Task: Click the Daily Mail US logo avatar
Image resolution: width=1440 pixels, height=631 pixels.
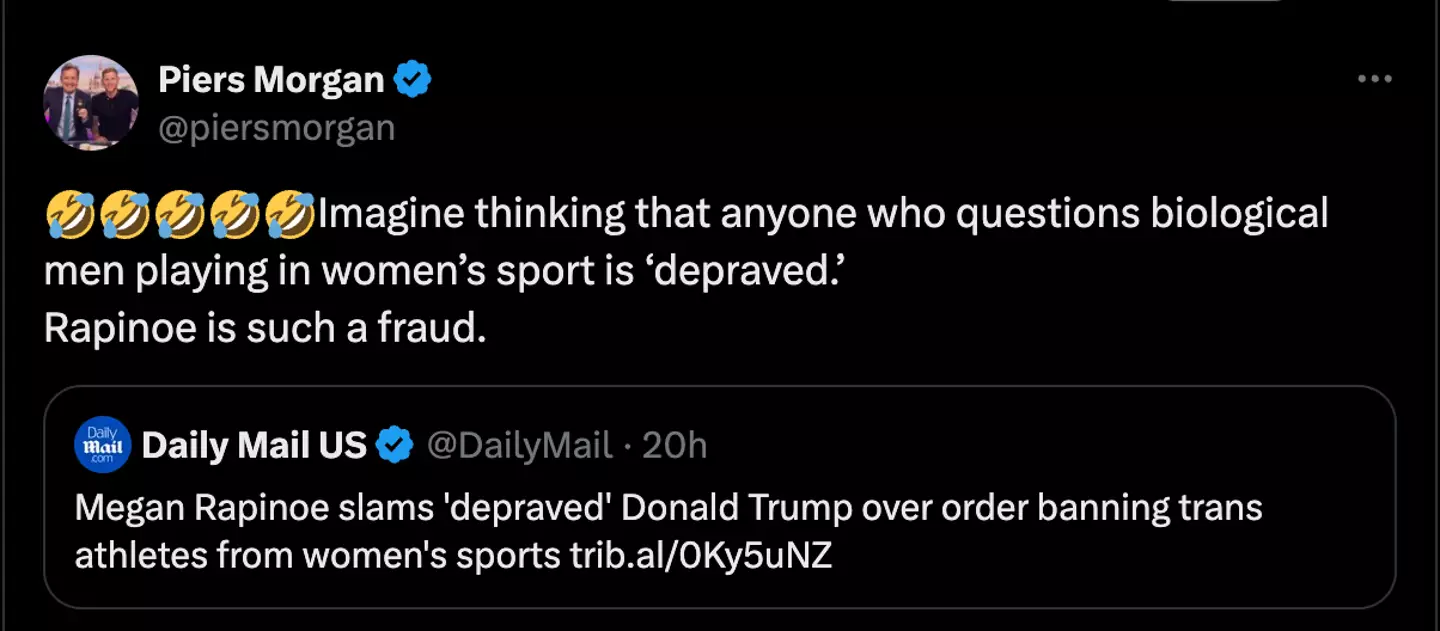Action: click(100, 445)
